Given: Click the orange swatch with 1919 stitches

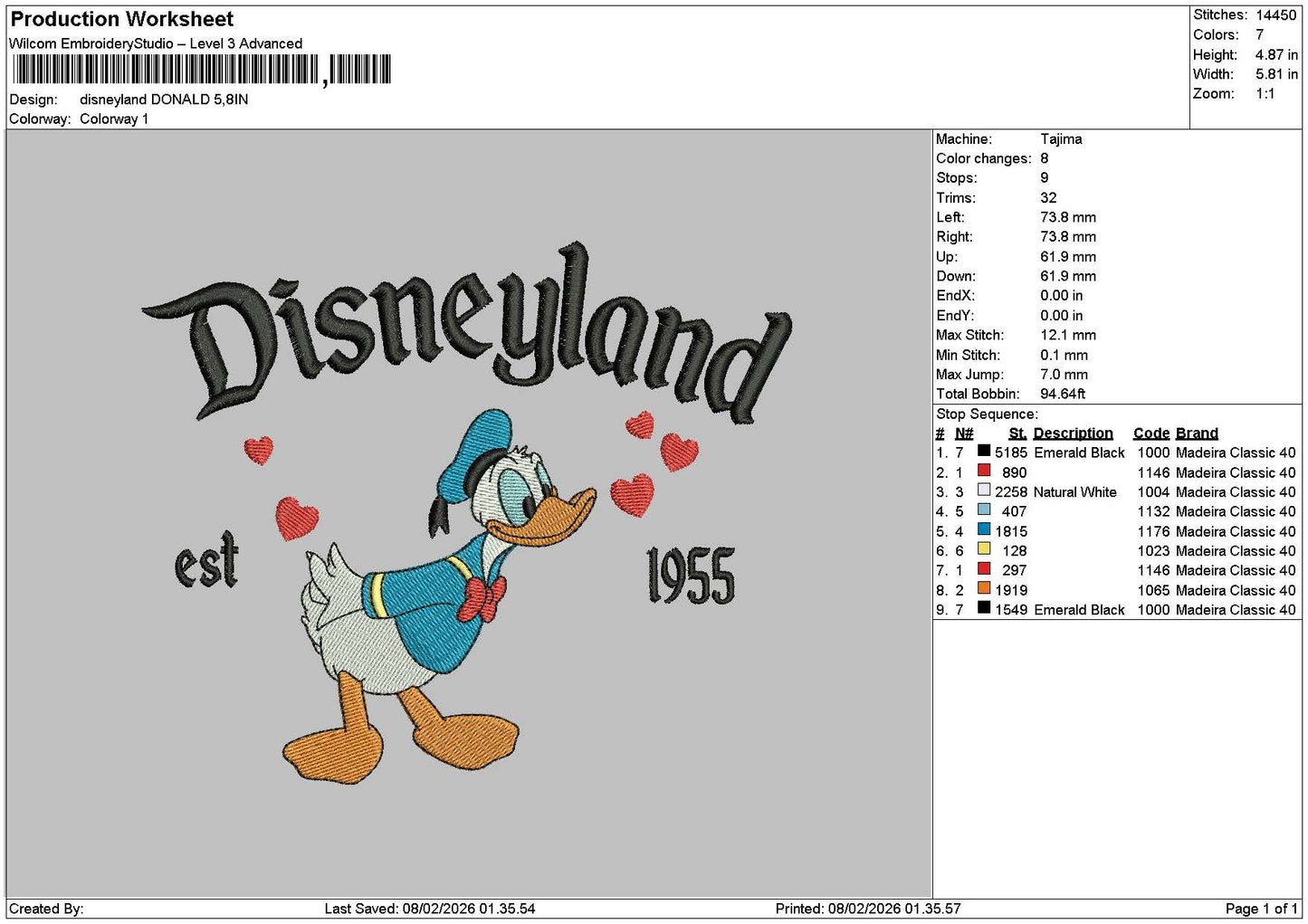Looking at the screenshot, I should (x=984, y=589).
